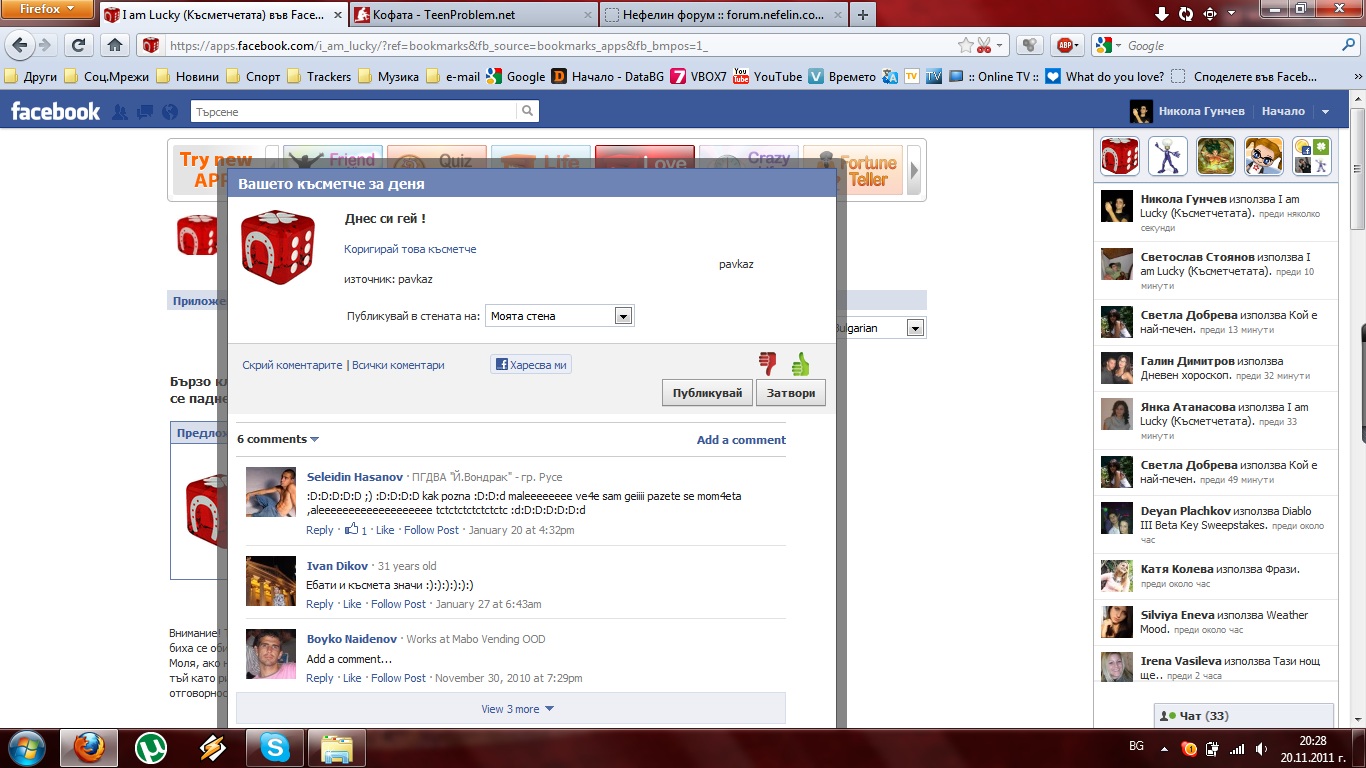This screenshot has width=1366, height=768.
Task: Open the Facebook account arrow menu
Action: coord(1326,112)
